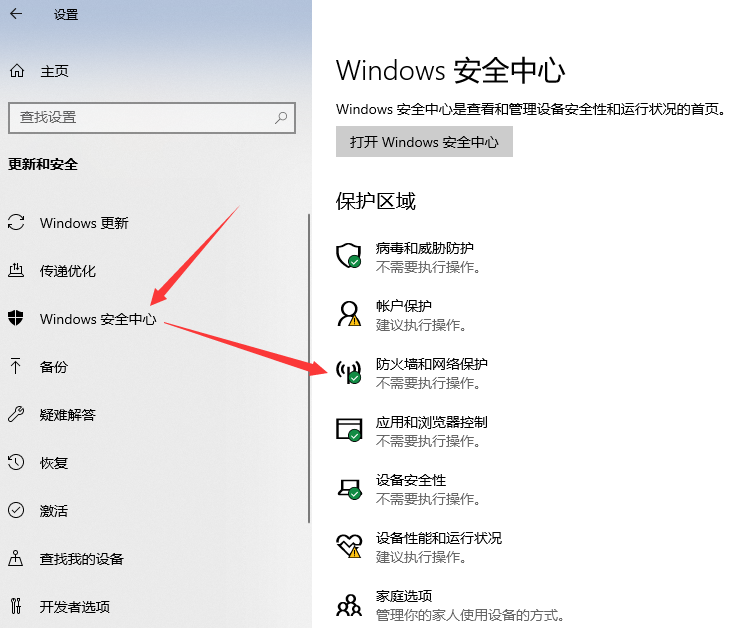Viewport: 748px width, 628px height.
Task: Click the Home (主页) house icon
Action: [x=17, y=71]
